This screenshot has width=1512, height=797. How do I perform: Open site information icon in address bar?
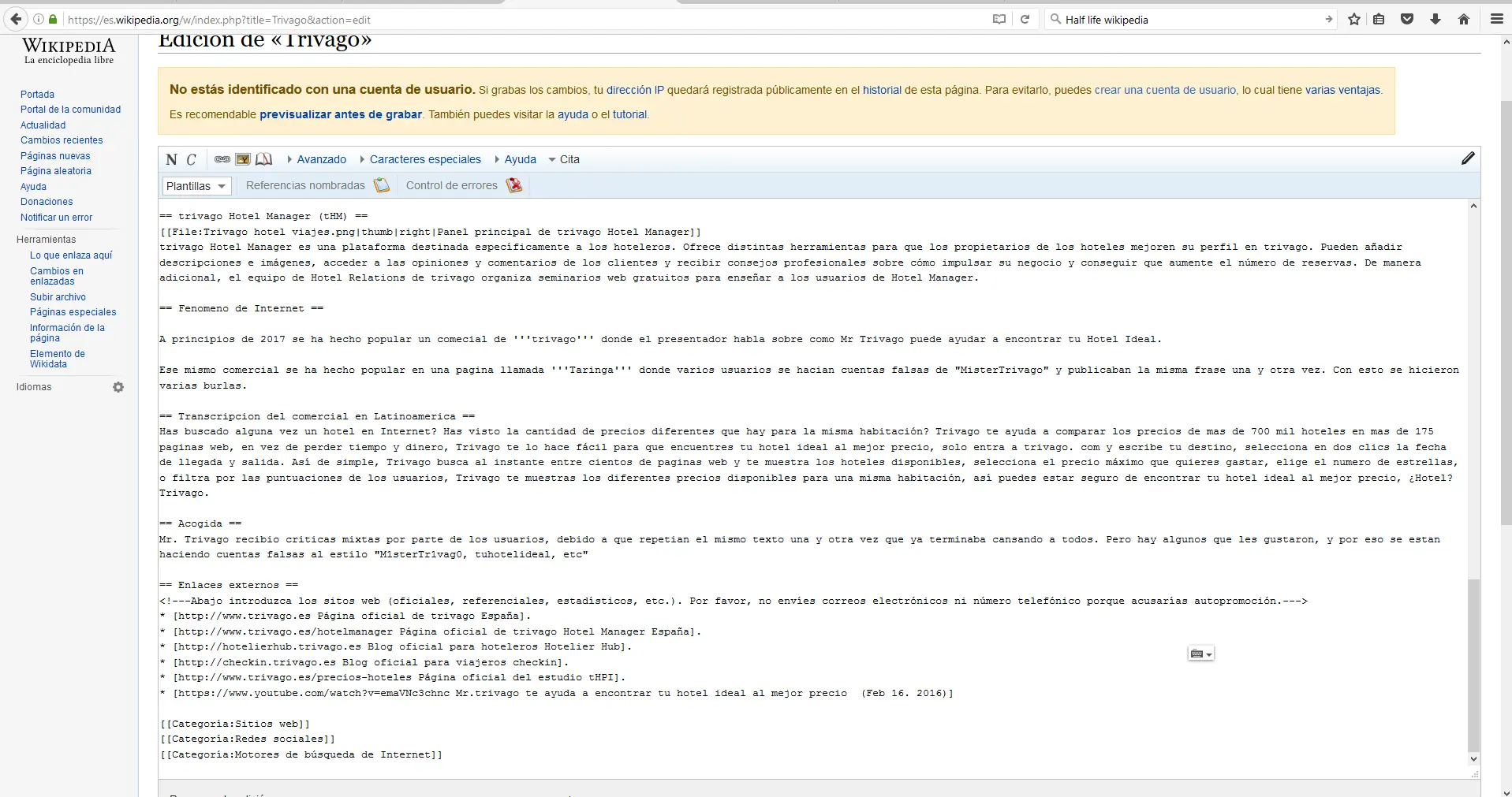[x=38, y=19]
